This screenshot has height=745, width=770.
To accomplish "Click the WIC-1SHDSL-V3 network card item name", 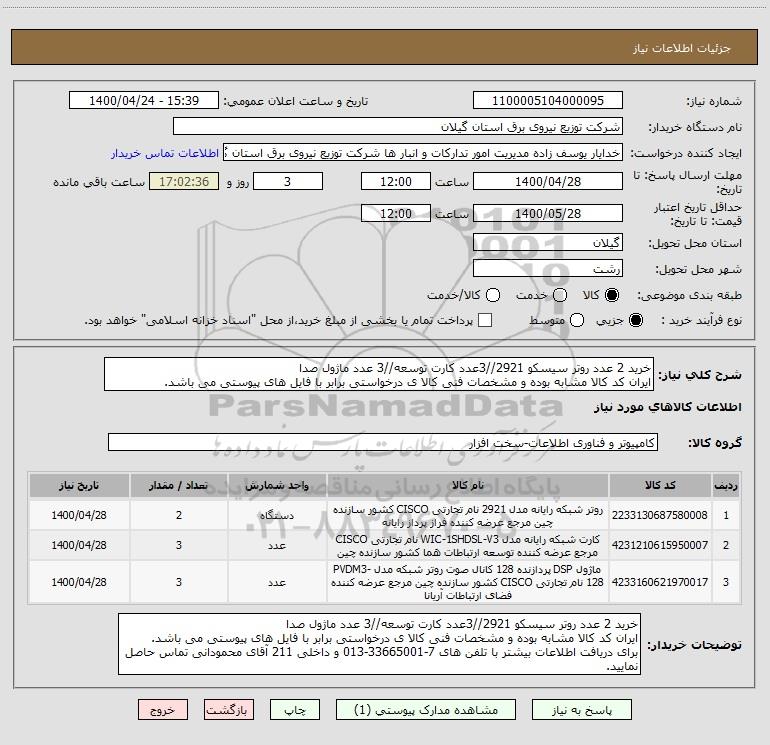I will [x=468, y=546].
